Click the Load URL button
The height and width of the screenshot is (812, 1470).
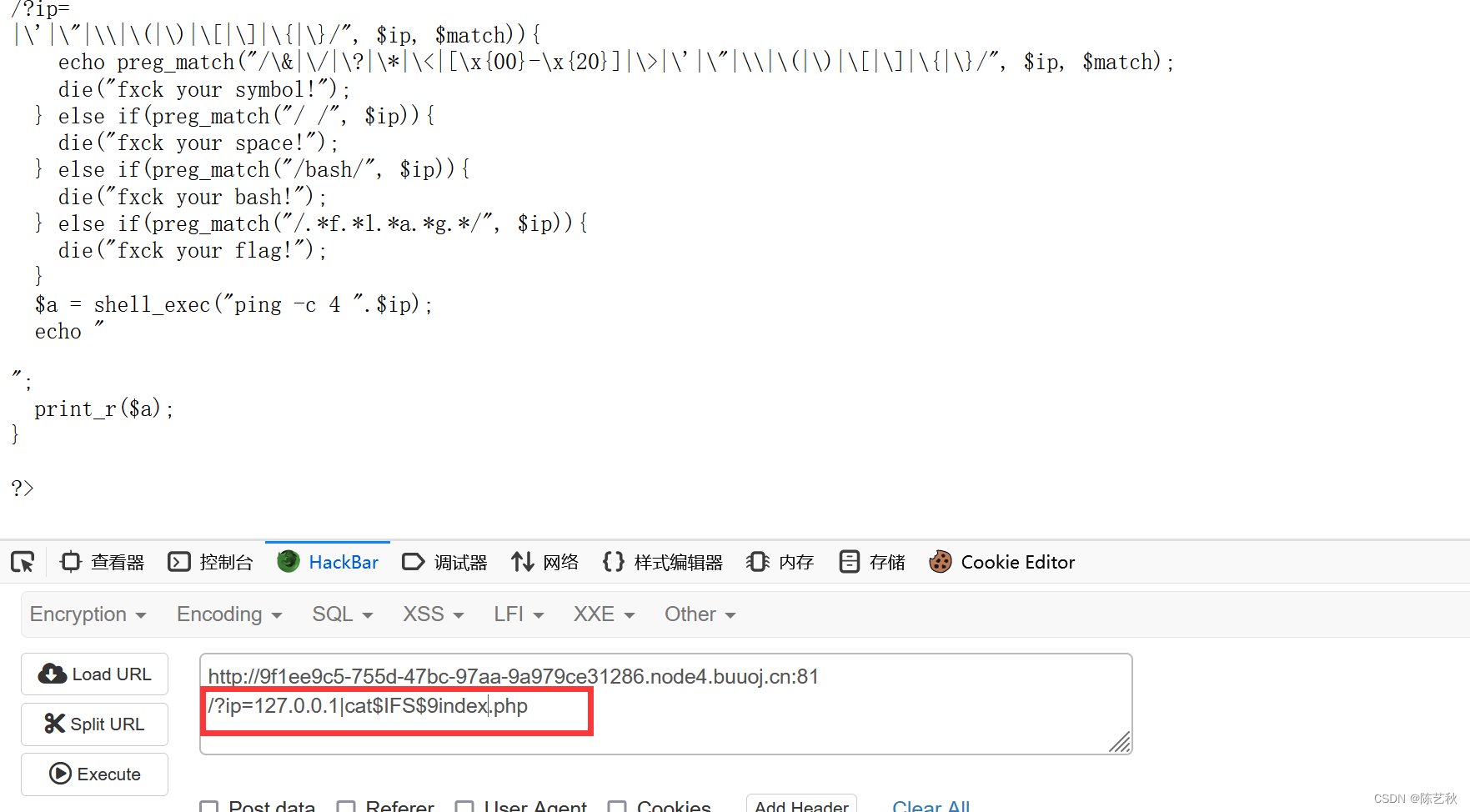(x=95, y=674)
